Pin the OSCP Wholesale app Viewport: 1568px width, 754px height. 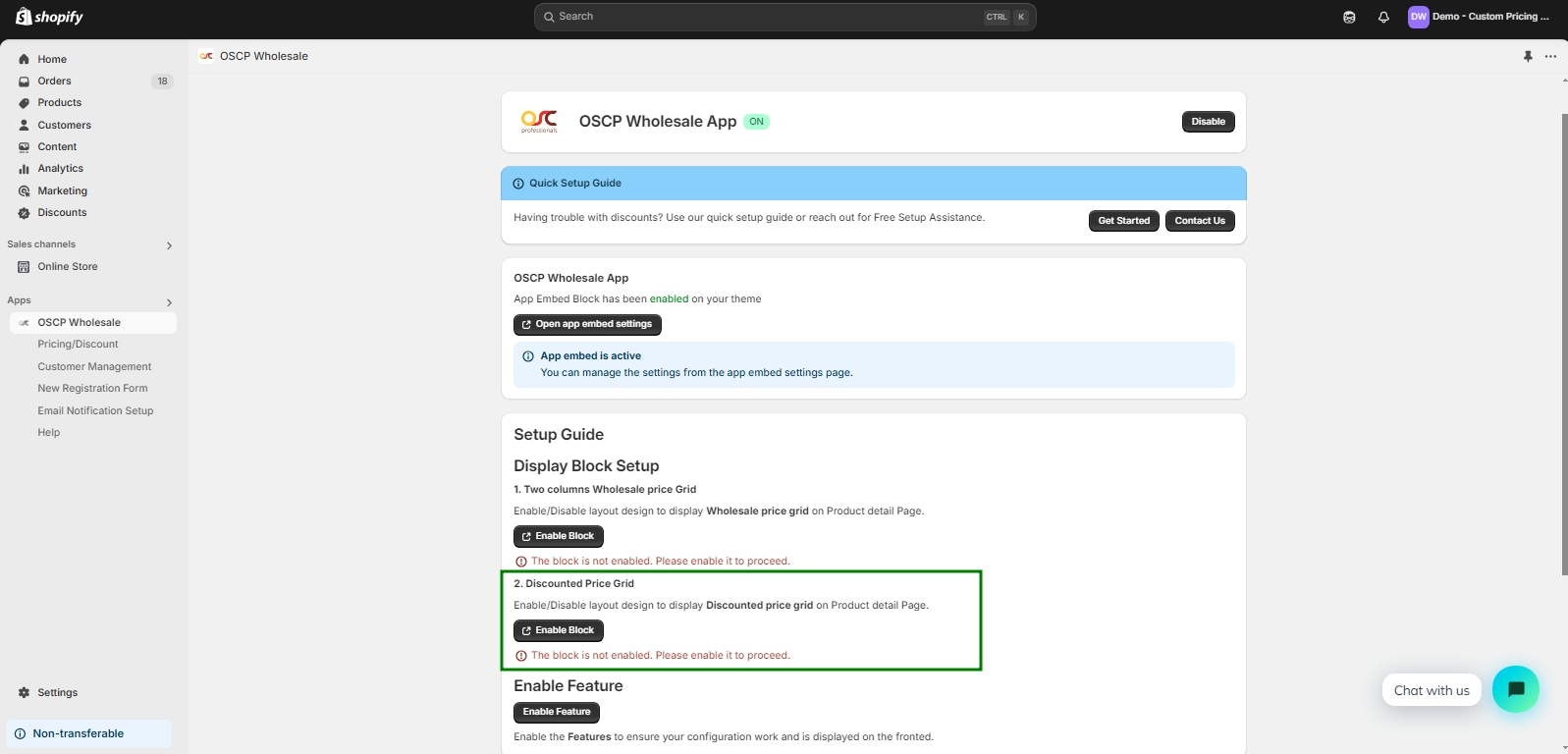[1528, 57]
